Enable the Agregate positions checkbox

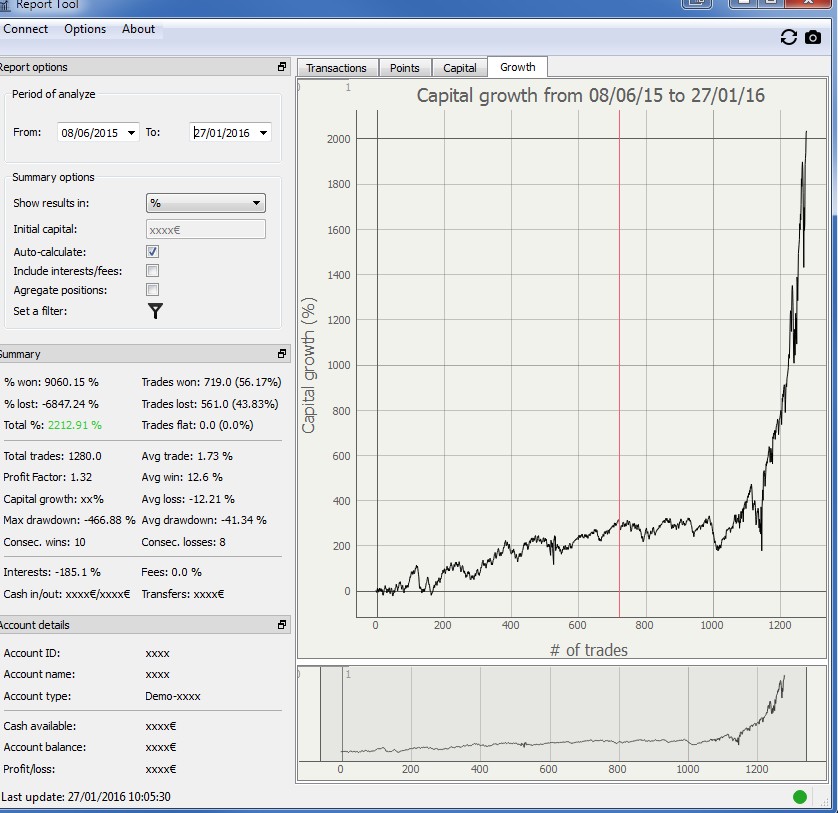pyautogui.click(x=153, y=290)
